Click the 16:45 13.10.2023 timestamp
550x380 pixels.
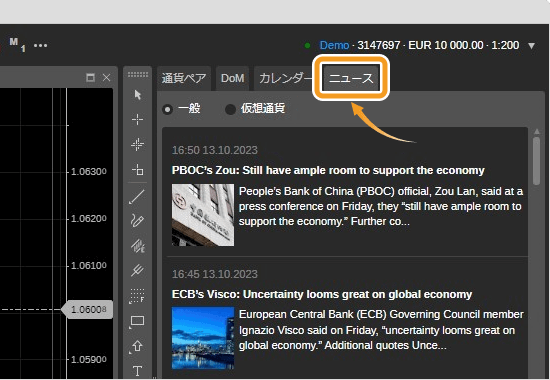pyautogui.click(x=215, y=274)
